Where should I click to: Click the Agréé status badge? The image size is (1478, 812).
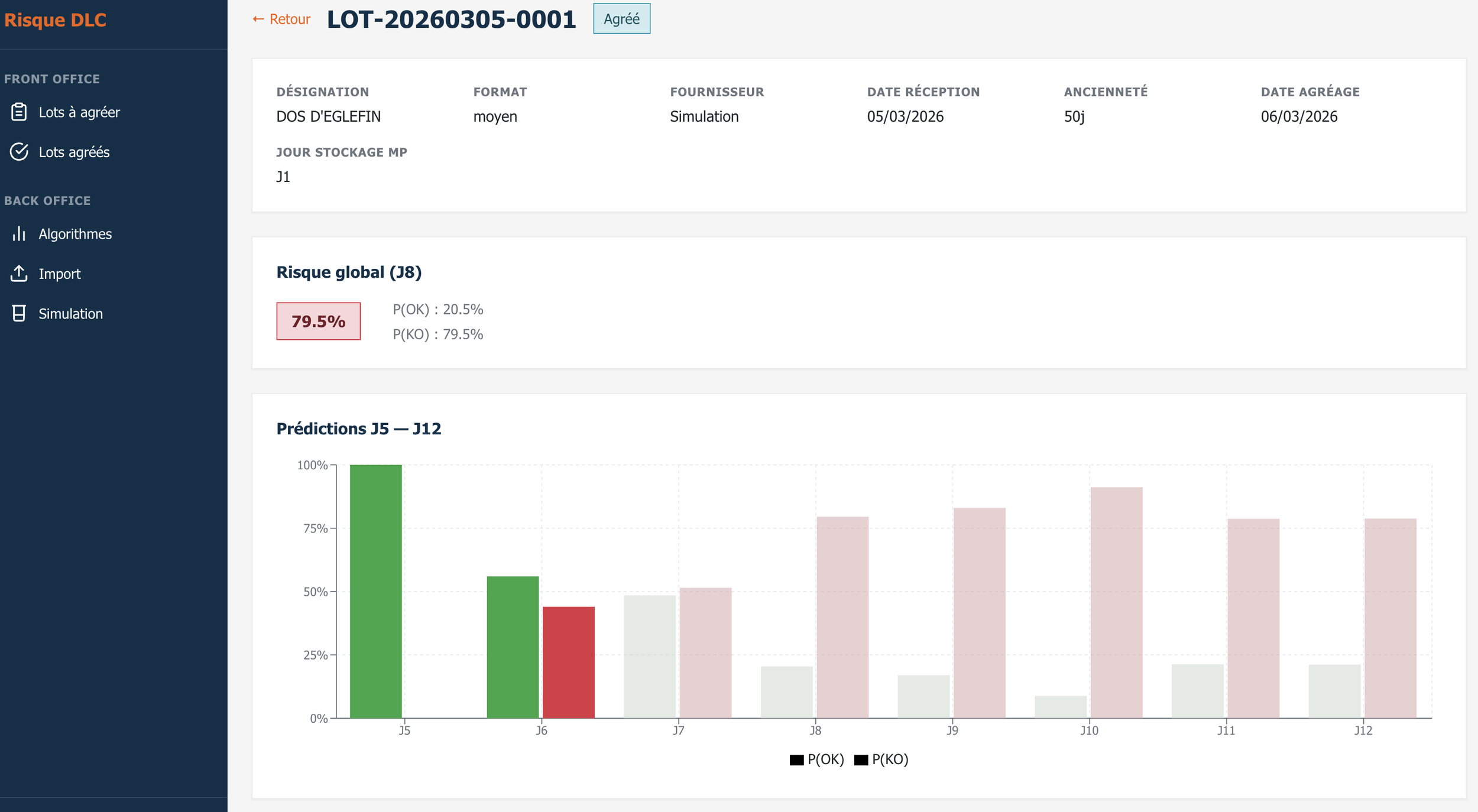coord(621,19)
